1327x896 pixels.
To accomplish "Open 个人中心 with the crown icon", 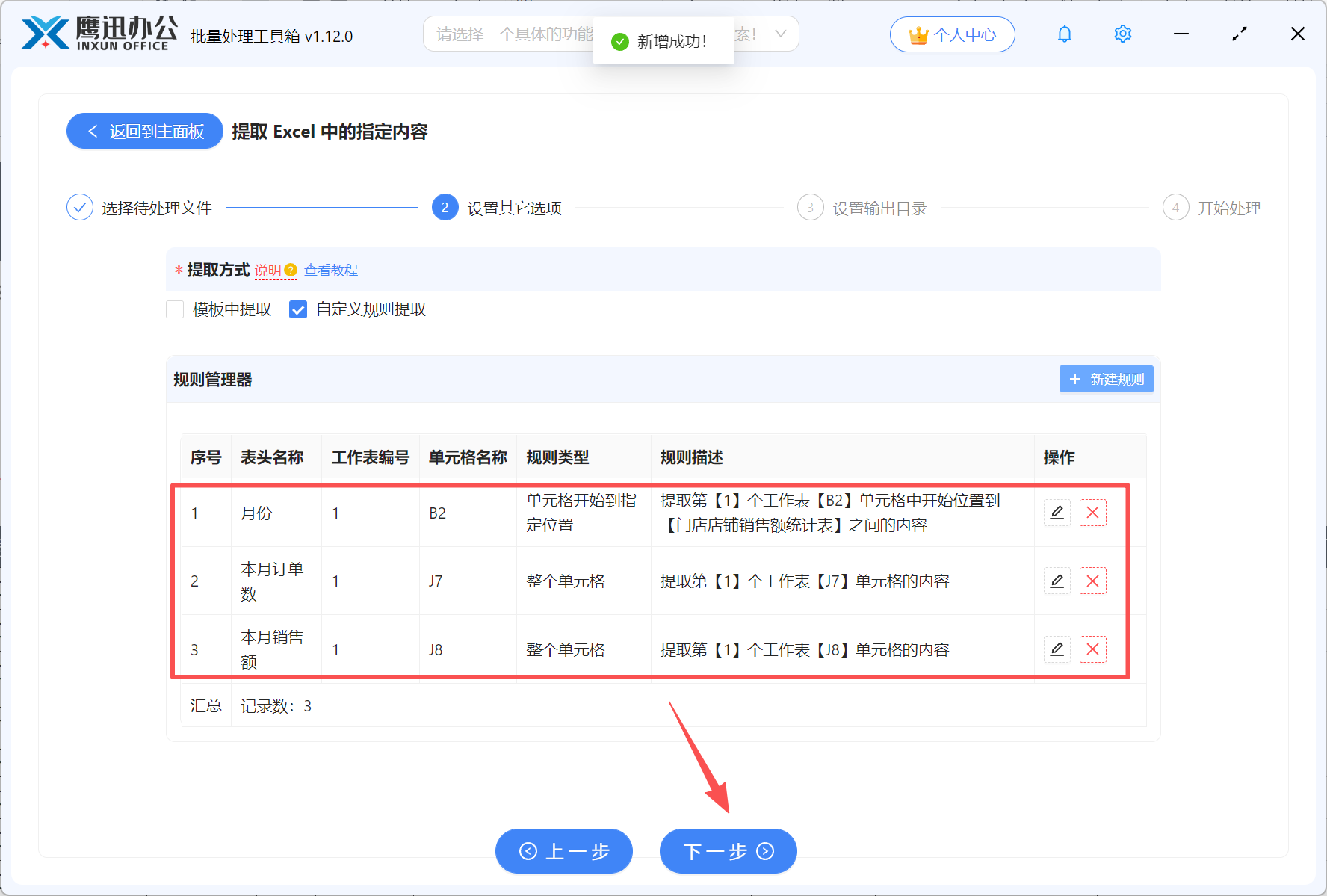I will pos(952,34).
